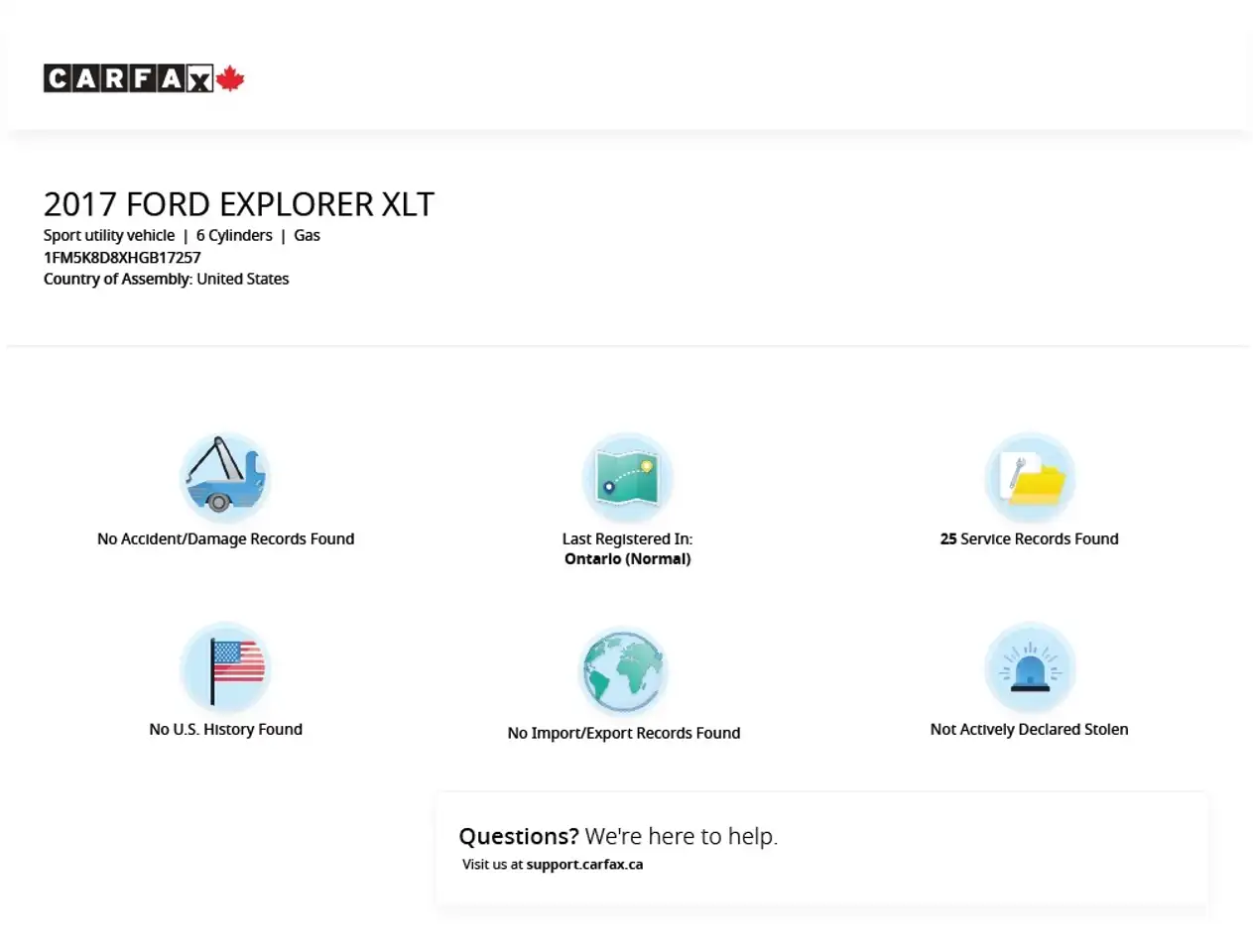Screen dimensions: 1253x952
Task: Click the map registration location icon
Action: (x=627, y=477)
